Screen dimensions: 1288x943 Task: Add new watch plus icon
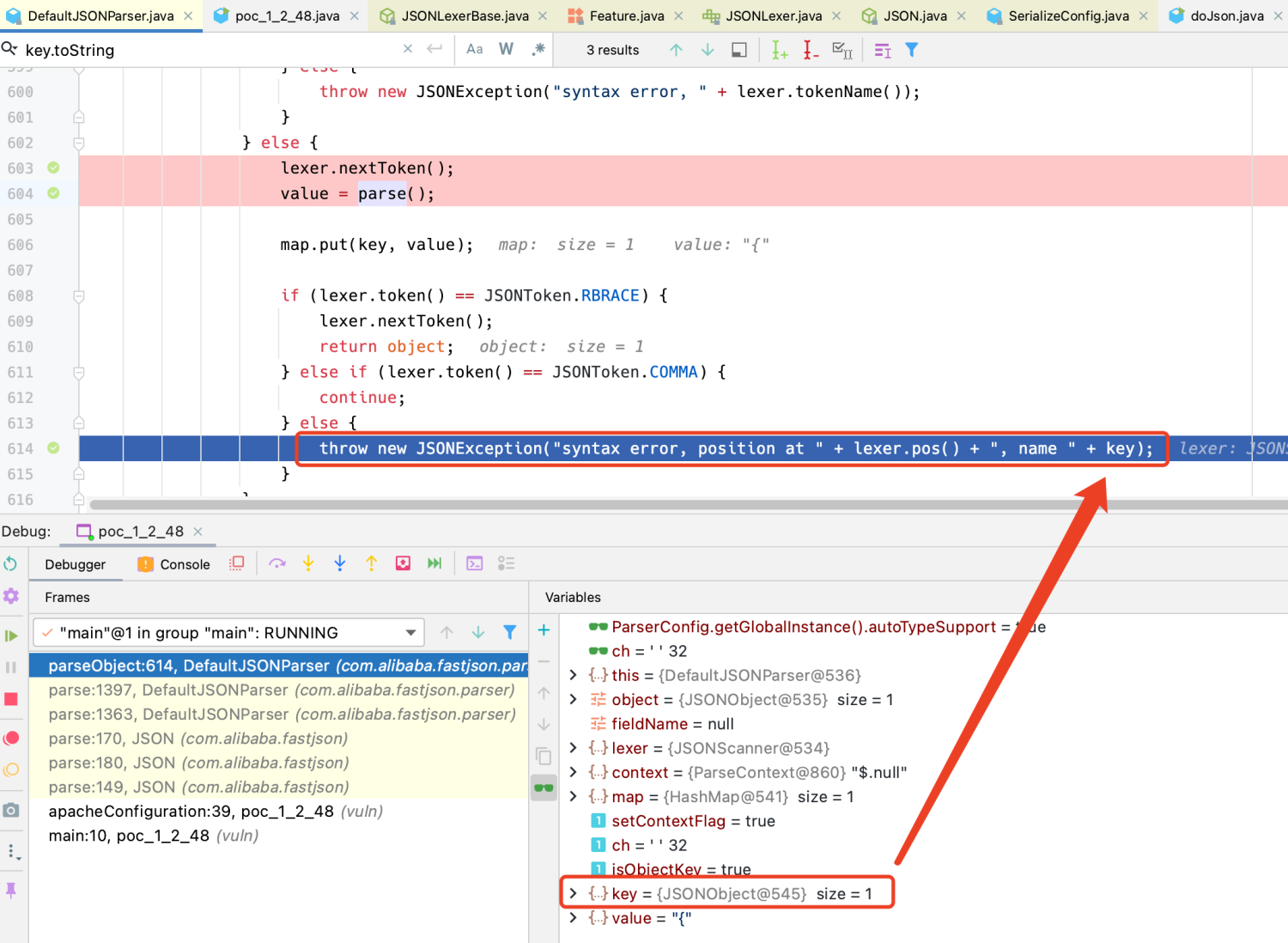544,630
